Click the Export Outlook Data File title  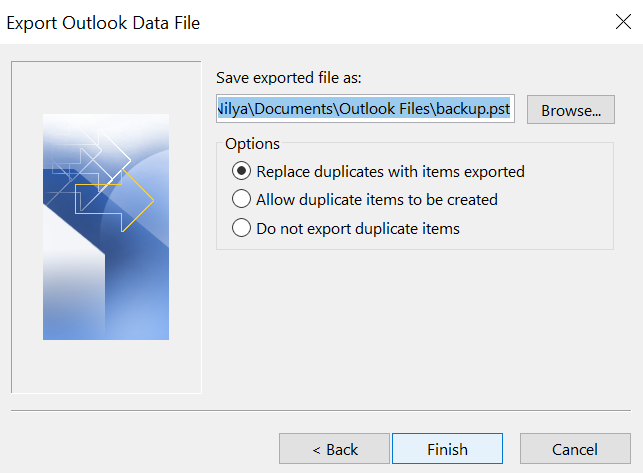tap(103, 23)
